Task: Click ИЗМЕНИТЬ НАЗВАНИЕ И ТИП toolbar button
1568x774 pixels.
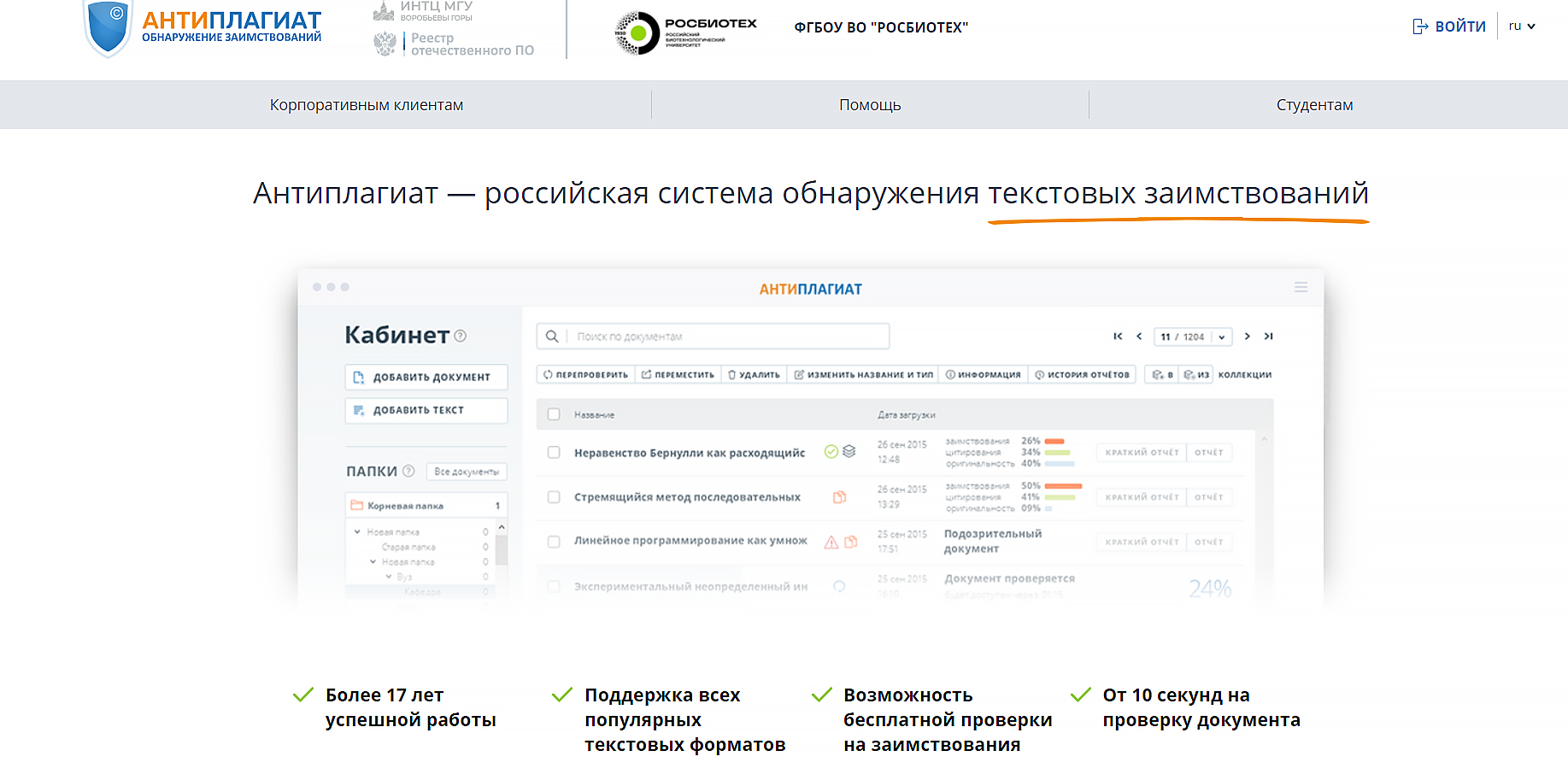Action: click(x=863, y=375)
